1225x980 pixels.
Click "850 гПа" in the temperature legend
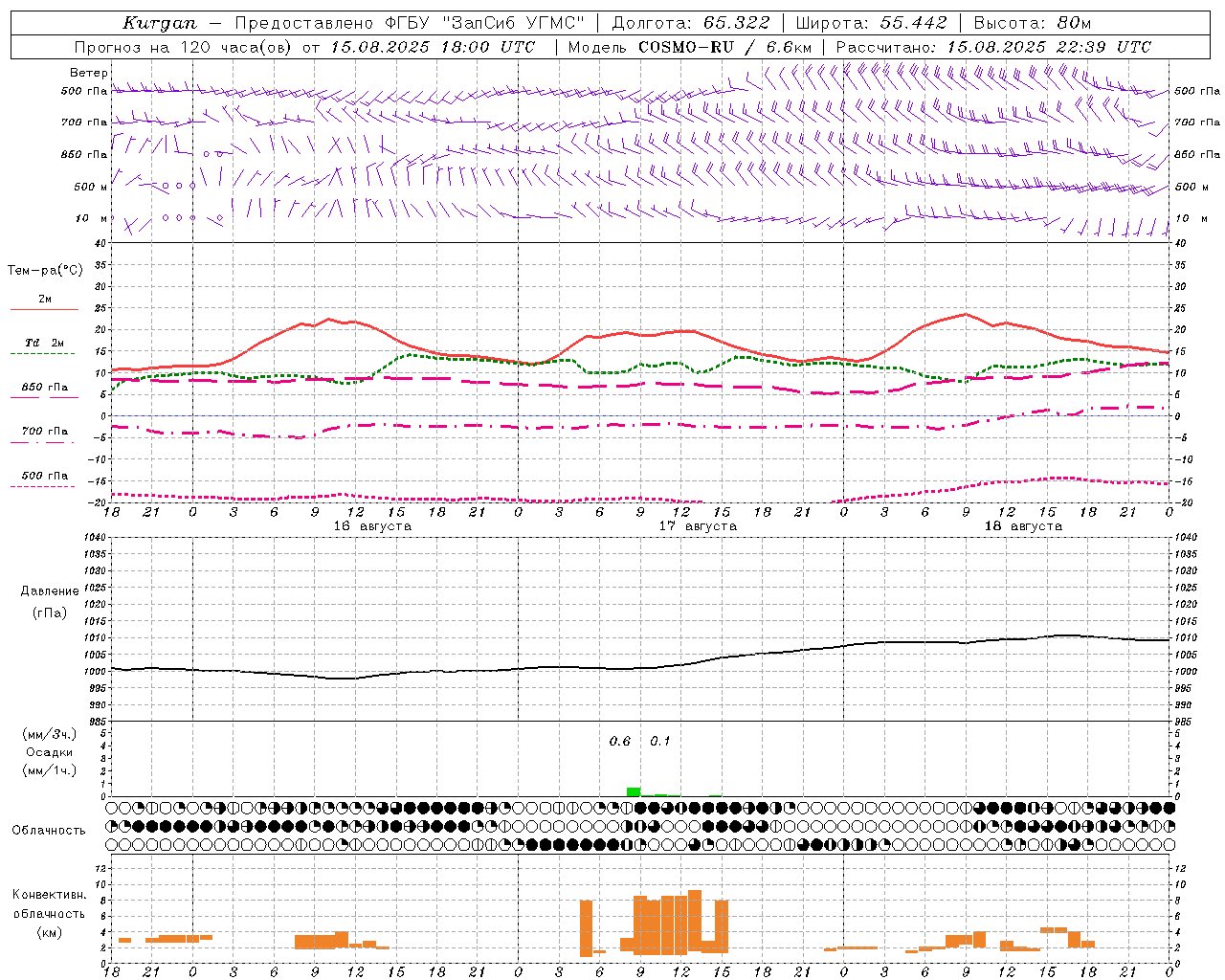click(45, 388)
